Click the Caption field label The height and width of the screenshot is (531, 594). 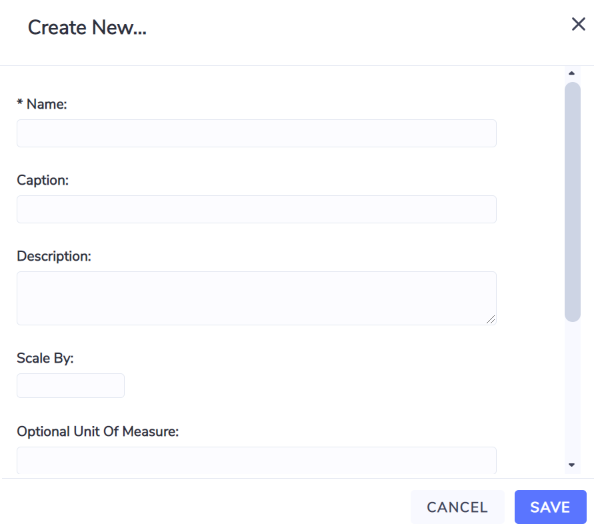[x=43, y=180]
